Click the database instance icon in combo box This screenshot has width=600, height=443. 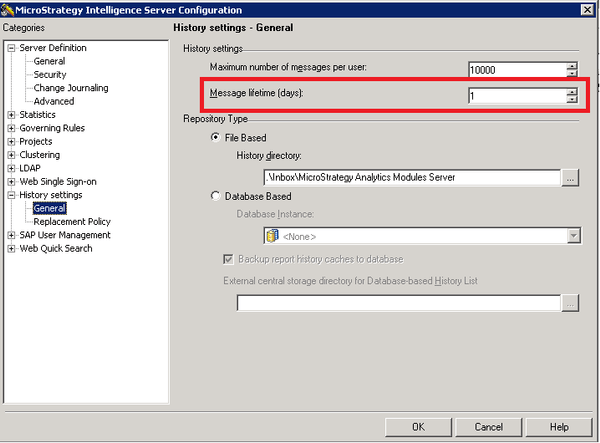(x=272, y=236)
